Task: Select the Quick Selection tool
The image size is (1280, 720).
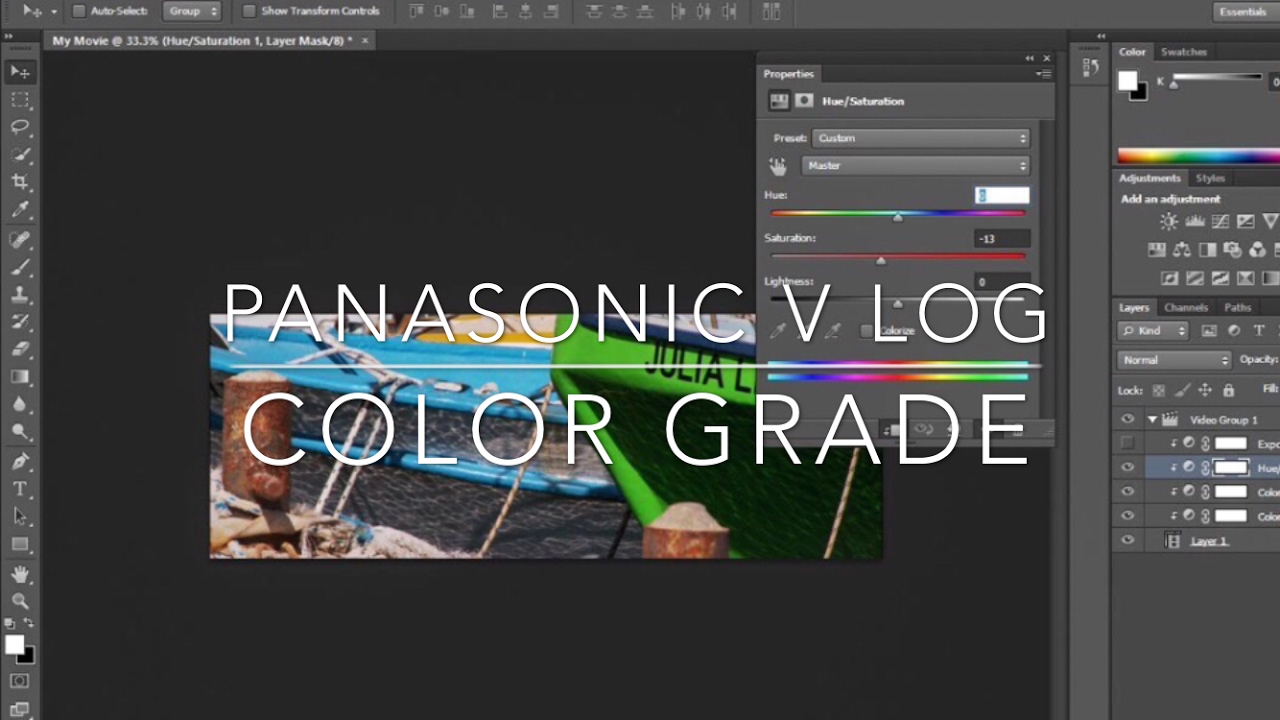Action: [x=19, y=154]
